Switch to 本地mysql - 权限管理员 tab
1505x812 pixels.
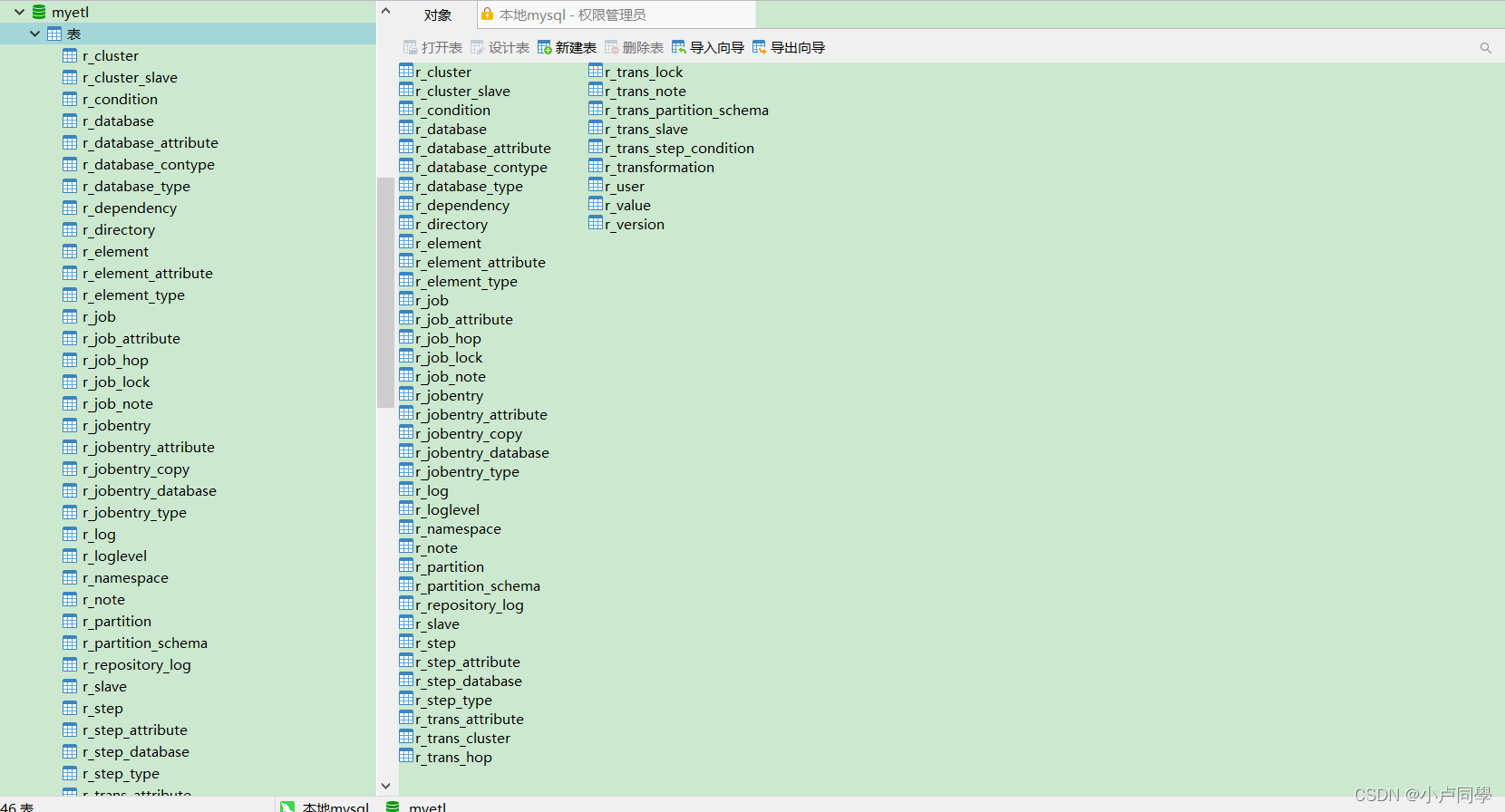point(617,14)
